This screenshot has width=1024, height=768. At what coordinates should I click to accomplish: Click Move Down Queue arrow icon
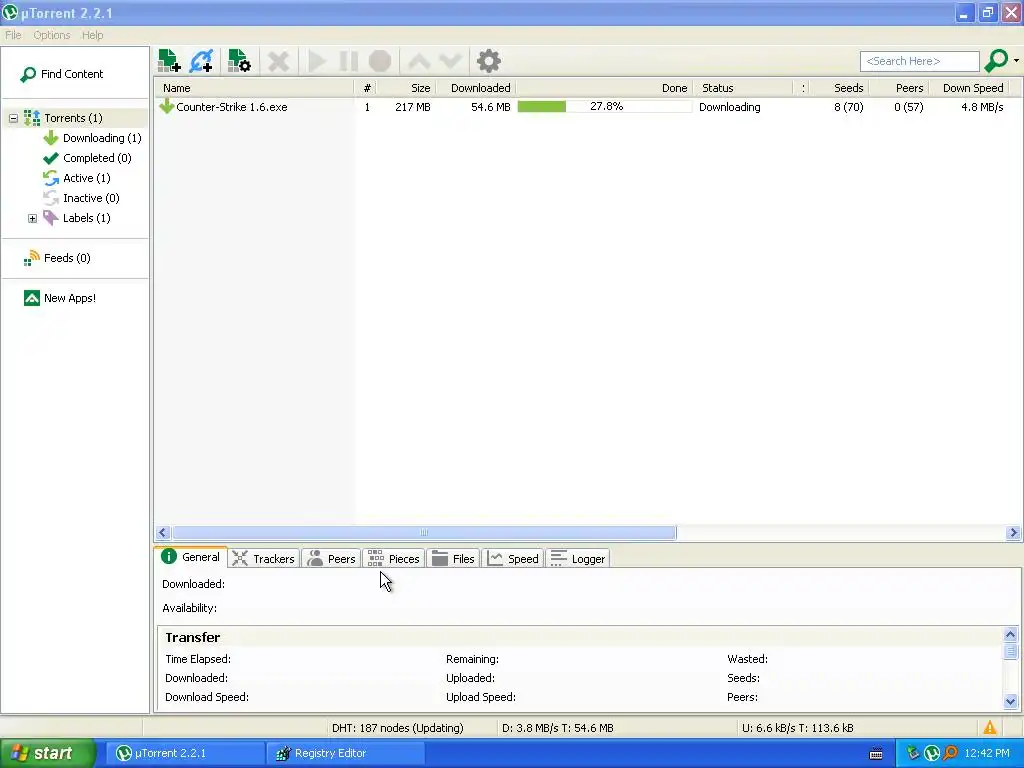(451, 61)
